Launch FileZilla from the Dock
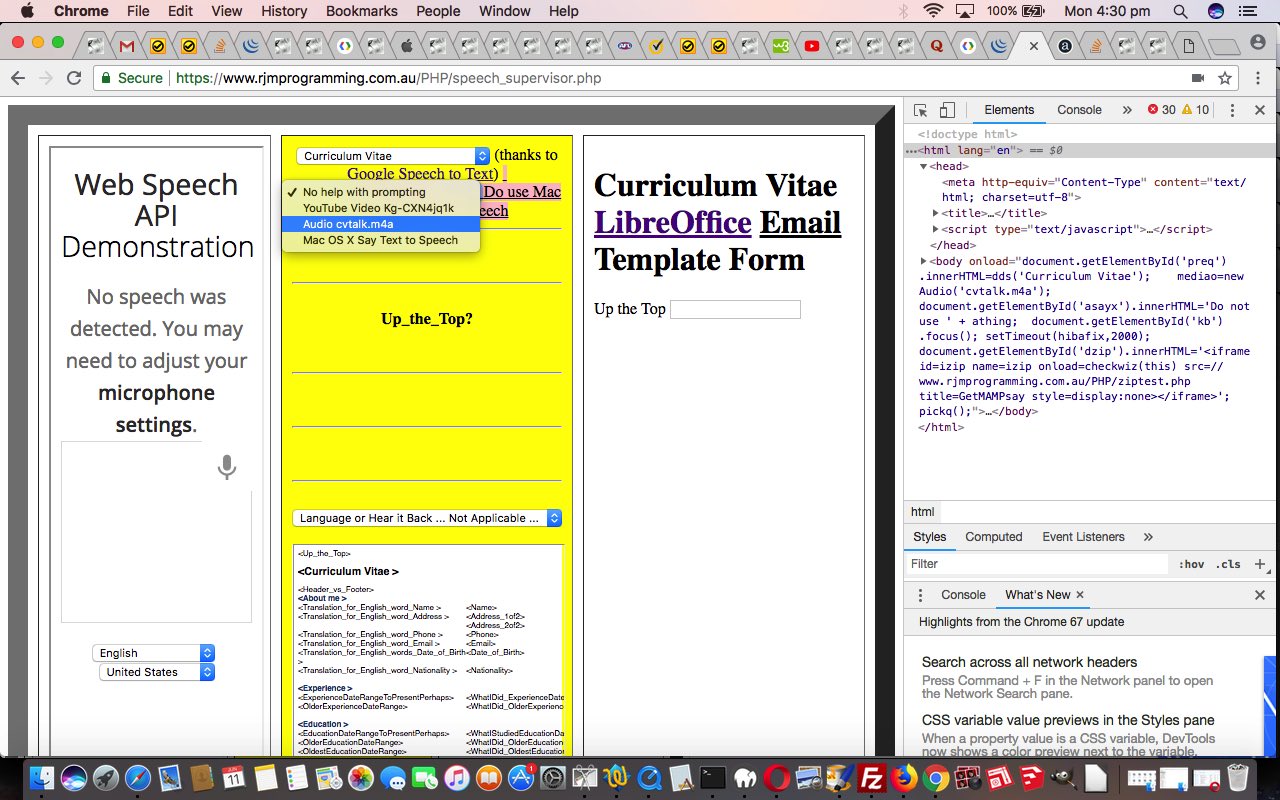 [x=871, y=777]
